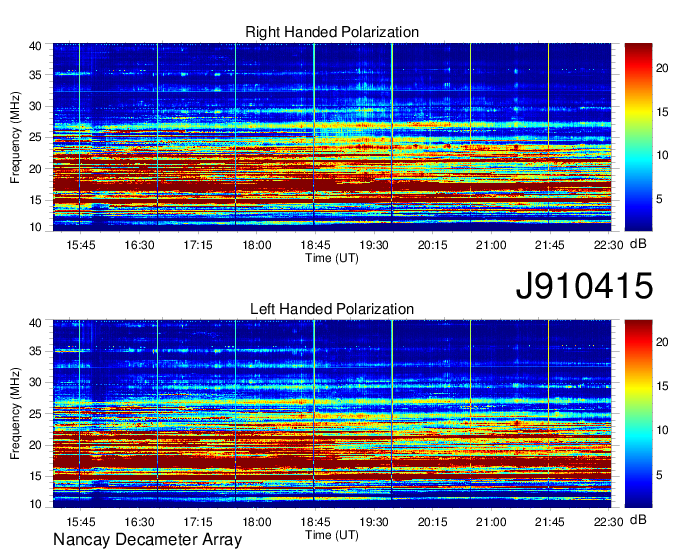Click the 18:00 tick on Right Handed plot
680x552 pixels.
[257, 245]
